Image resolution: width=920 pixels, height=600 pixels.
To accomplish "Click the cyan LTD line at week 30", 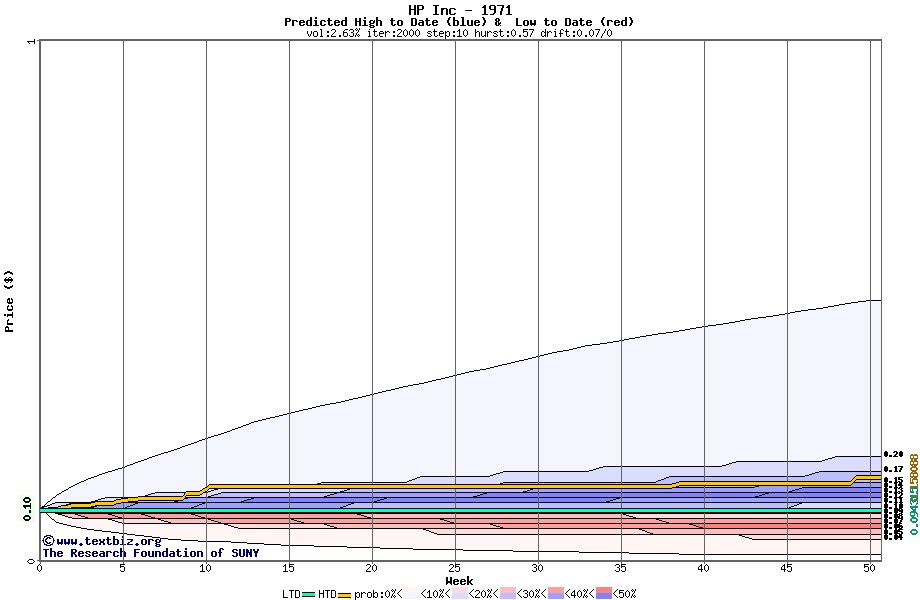I will coord(538,510).
